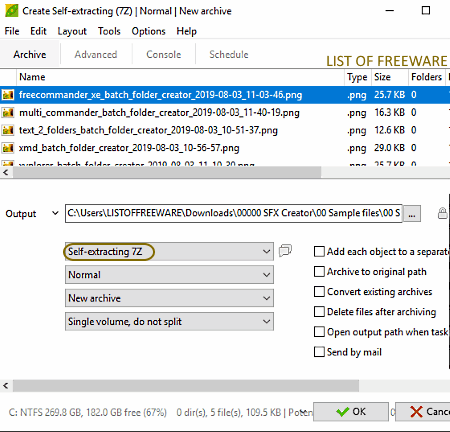Open the Layout menu
Viewport: 450px width, 432px height.
tap(72, 31)
